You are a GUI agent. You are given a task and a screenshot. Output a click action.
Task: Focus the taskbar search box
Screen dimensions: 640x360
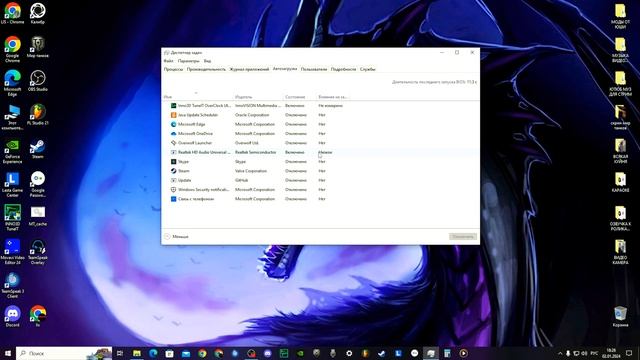pos(64,353)
